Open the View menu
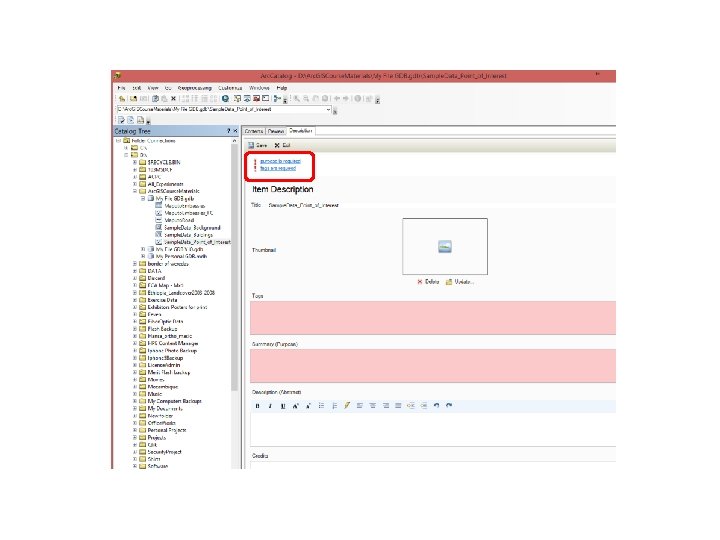This screenshot has width=720, height=540. point(153,88)
